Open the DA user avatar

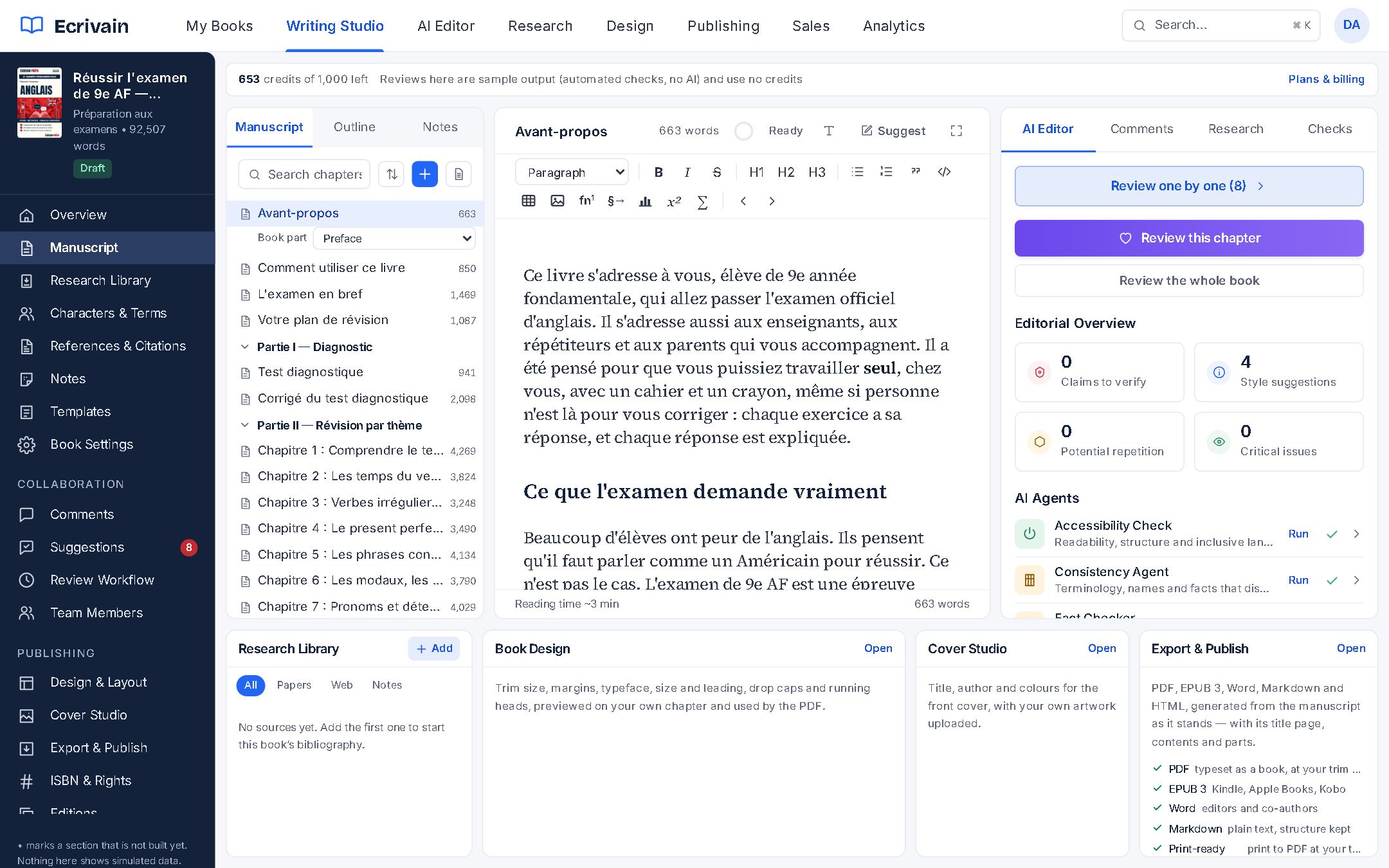(x=1352, y=26)
